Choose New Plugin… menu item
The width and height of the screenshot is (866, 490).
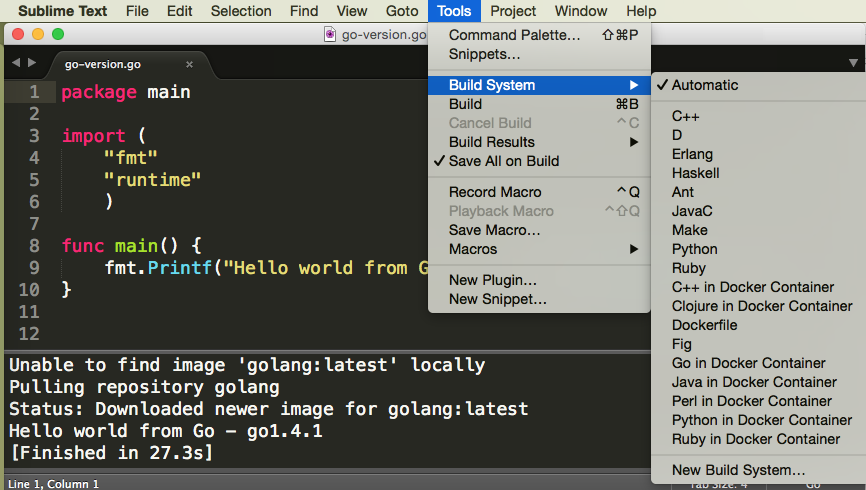[539, 280]
